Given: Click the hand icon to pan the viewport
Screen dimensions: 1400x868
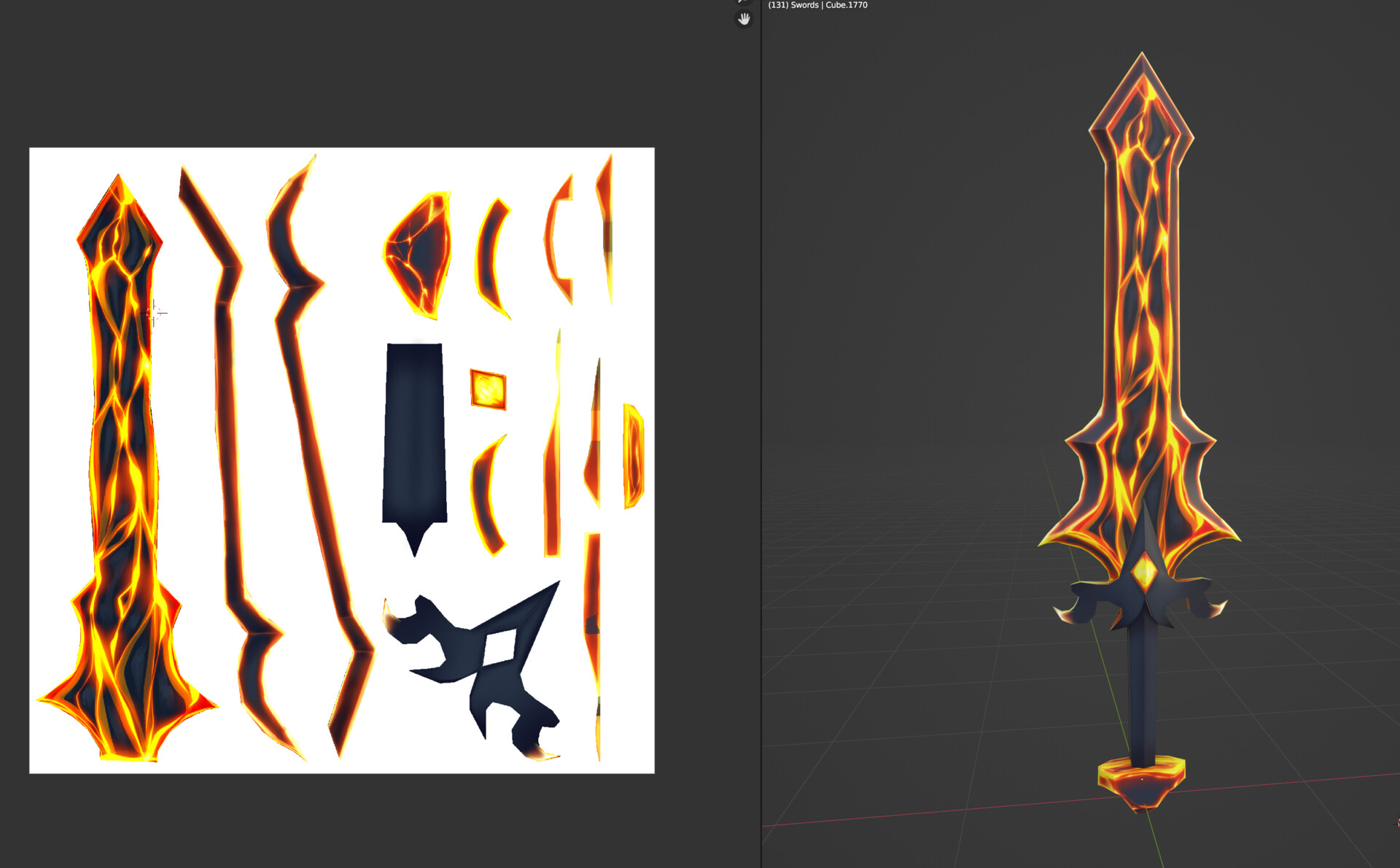Looking at the screenshot, I should click(x=743, y=20).
